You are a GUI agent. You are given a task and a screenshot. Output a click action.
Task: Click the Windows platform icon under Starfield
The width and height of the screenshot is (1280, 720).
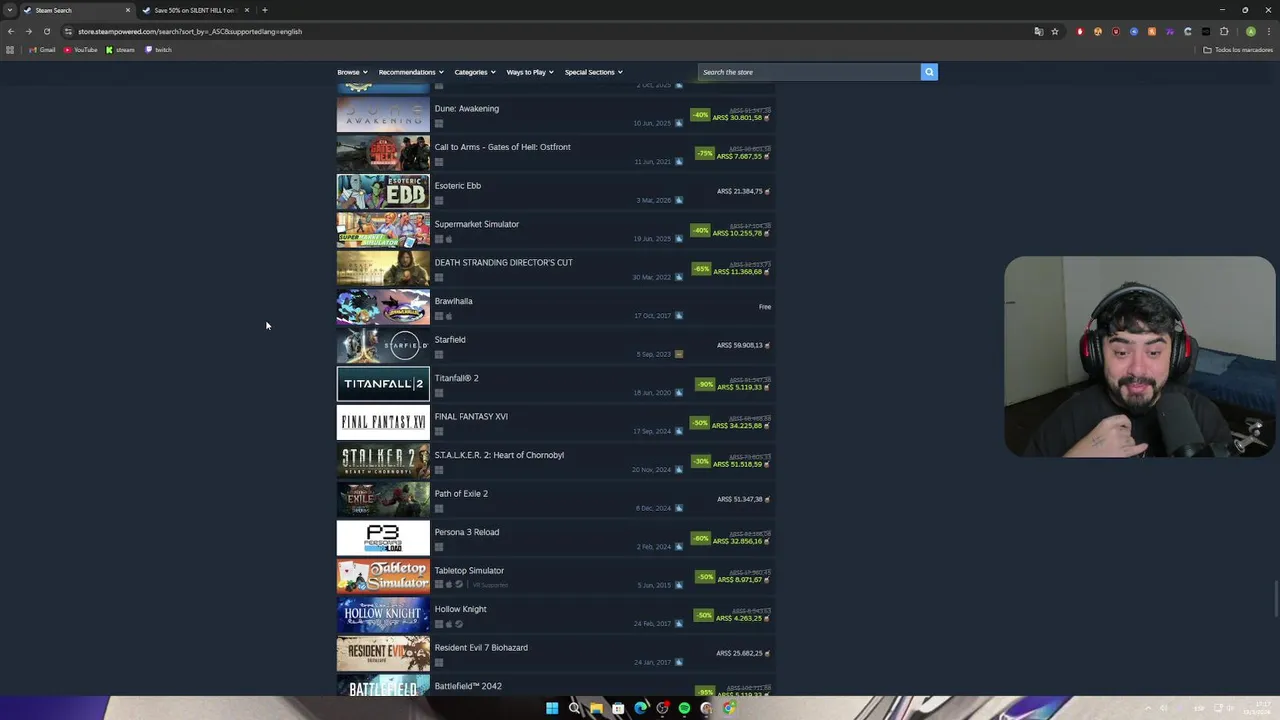[x=439, y=355]
